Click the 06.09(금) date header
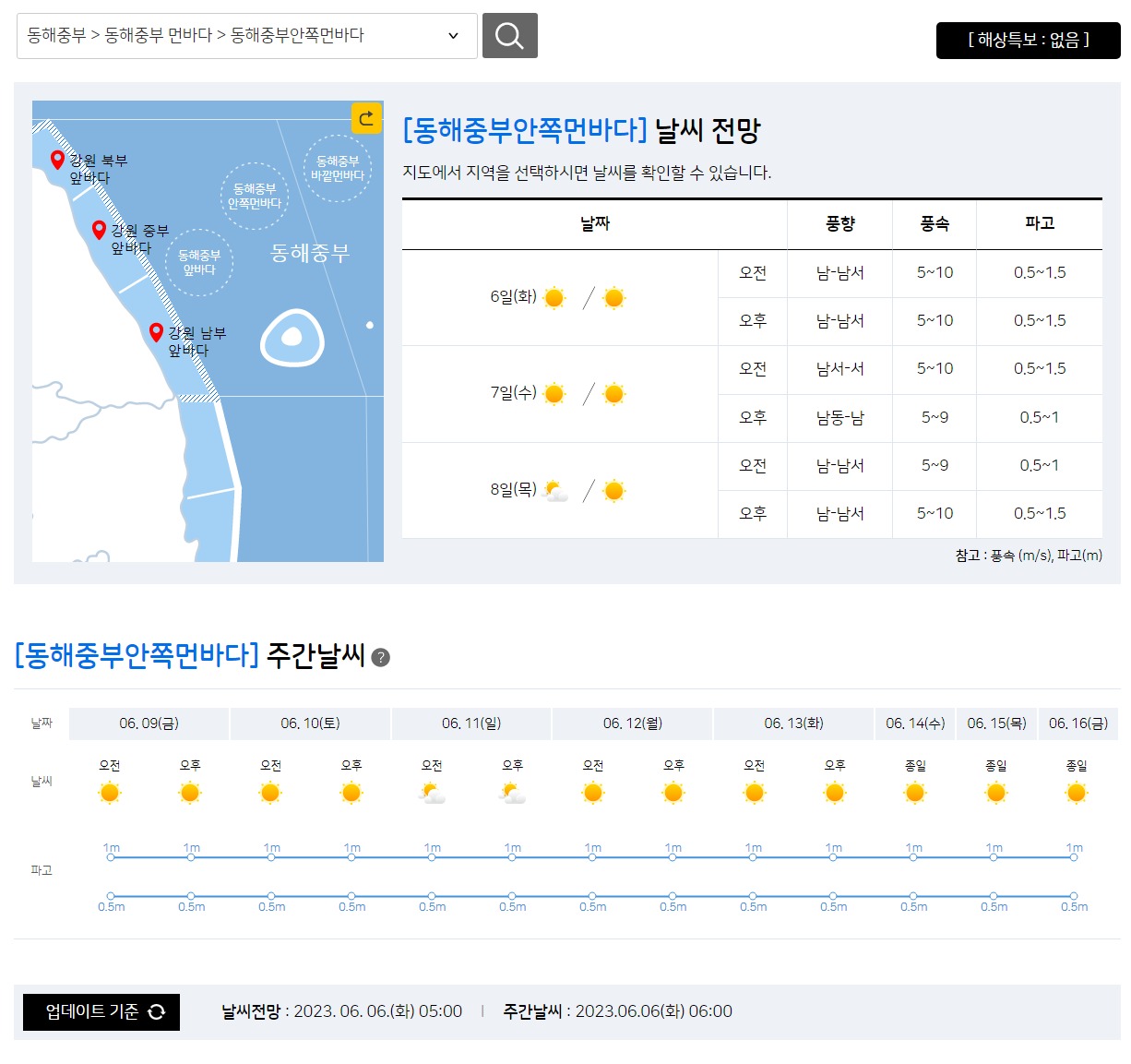1131x1064 pixels. (x=149, y=723)
